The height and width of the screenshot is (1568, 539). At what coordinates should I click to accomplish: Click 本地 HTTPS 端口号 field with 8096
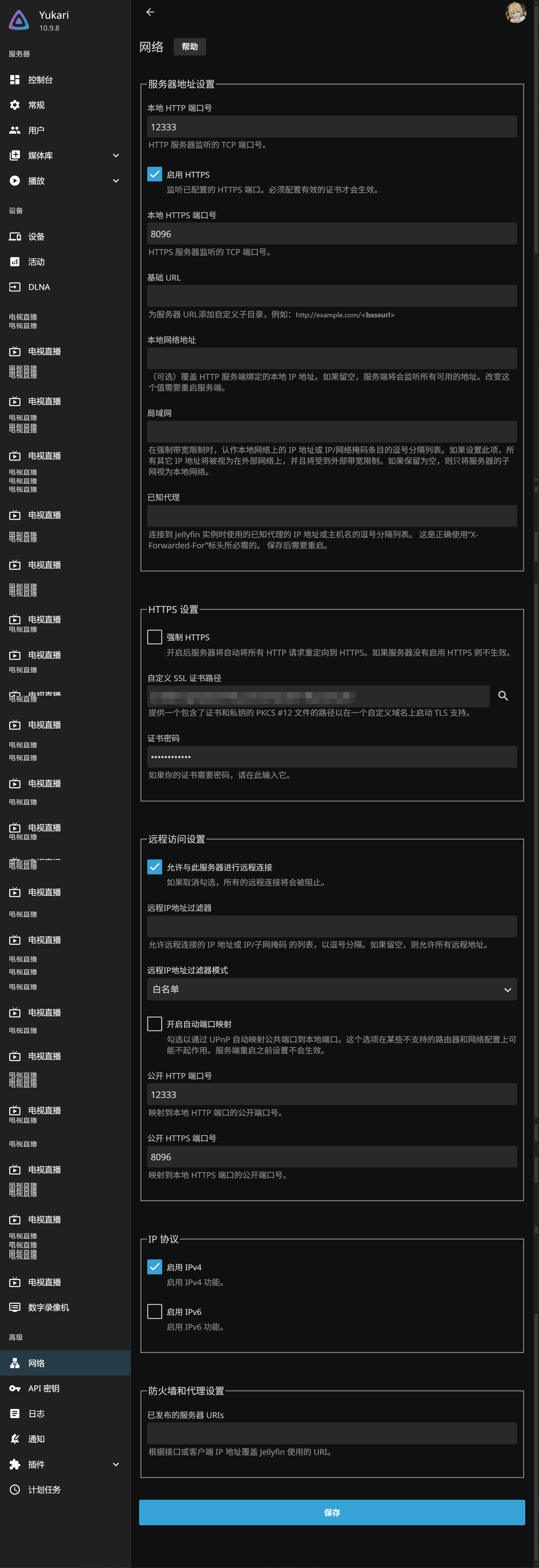coord(332,234)
